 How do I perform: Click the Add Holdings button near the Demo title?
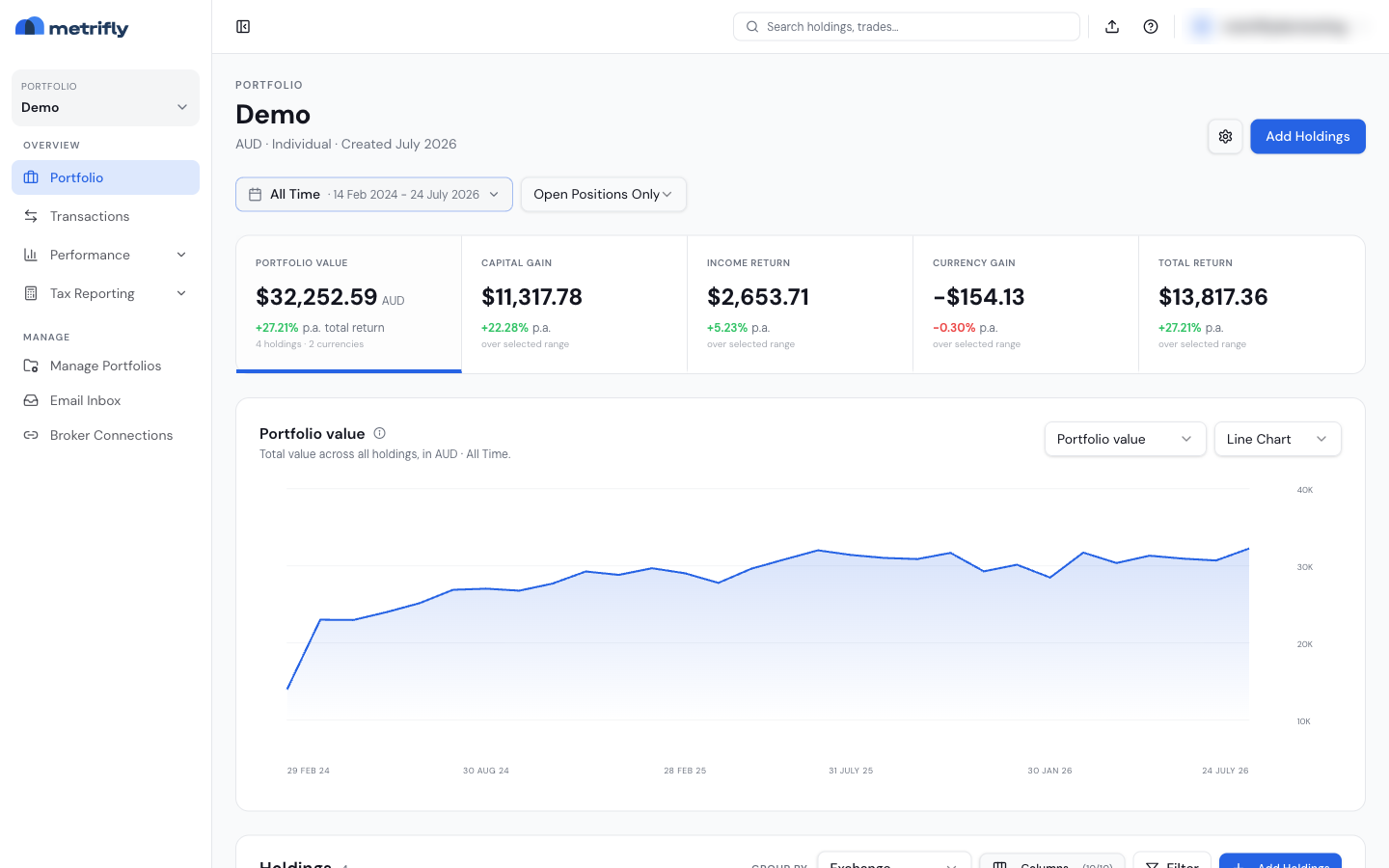coord(1307,136)
